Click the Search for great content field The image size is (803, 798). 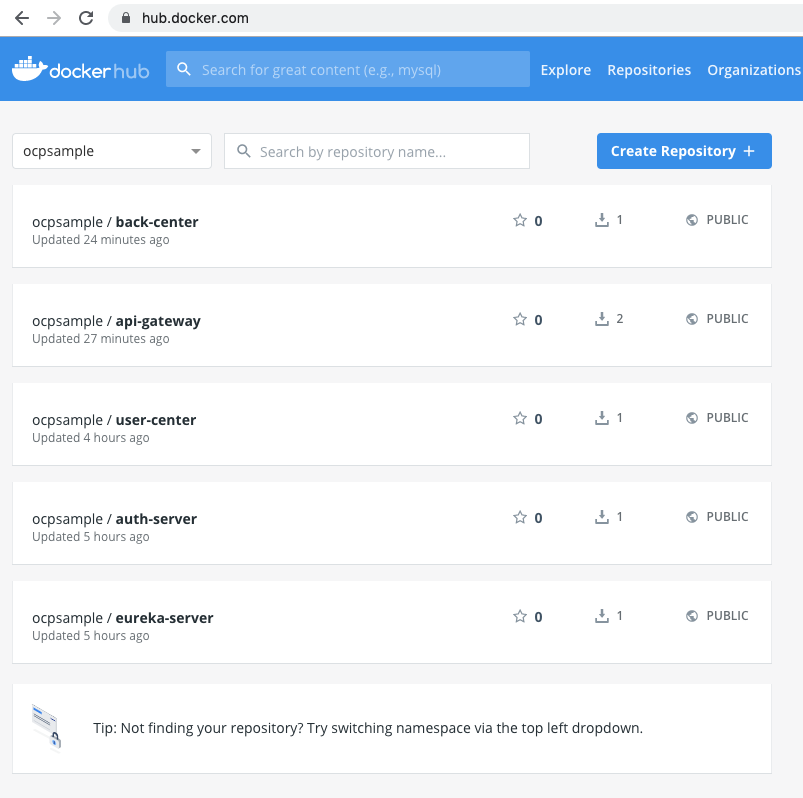click(x=348, y=69)
